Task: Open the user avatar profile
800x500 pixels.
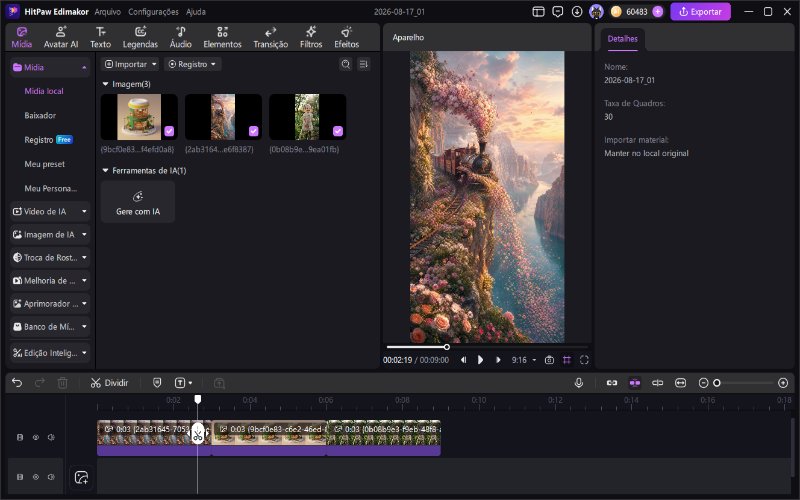Action: point(596,11)
